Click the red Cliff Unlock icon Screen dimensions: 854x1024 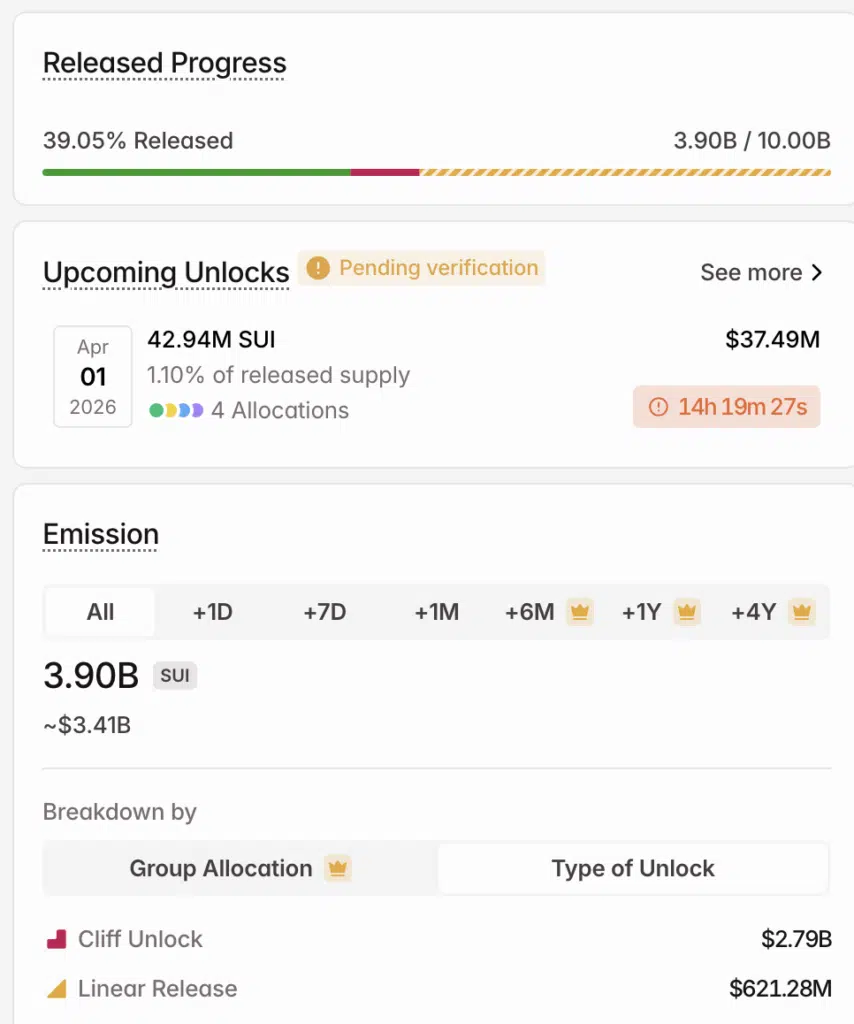[x=57, y=939]
